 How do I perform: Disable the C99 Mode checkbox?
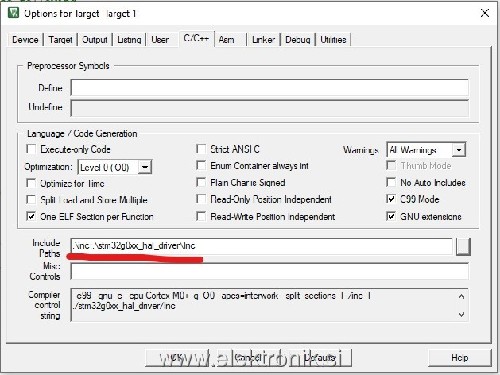[391, 199]
